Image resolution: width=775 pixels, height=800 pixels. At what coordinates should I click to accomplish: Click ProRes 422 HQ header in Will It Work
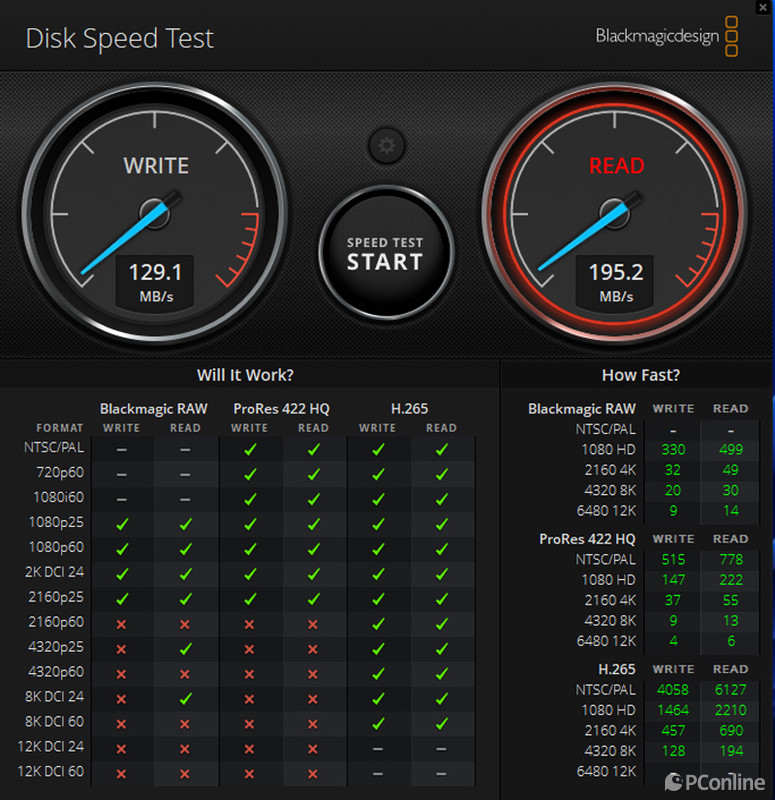coord(281,408)
